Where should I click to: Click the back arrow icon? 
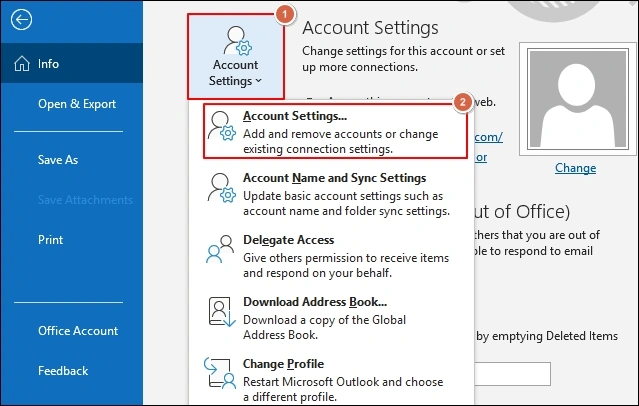click(21, 20)
